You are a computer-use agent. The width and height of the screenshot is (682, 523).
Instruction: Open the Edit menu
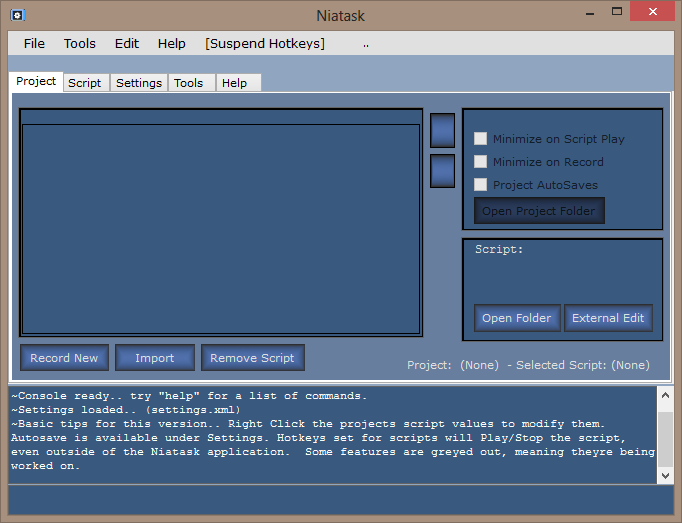click(x=127, y=43)
